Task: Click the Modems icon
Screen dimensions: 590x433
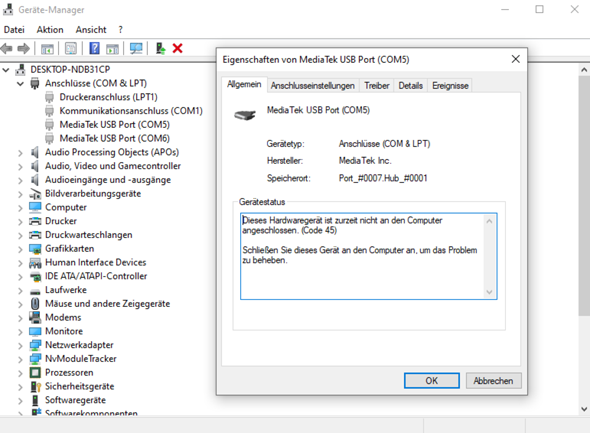Action: (35, 318)
